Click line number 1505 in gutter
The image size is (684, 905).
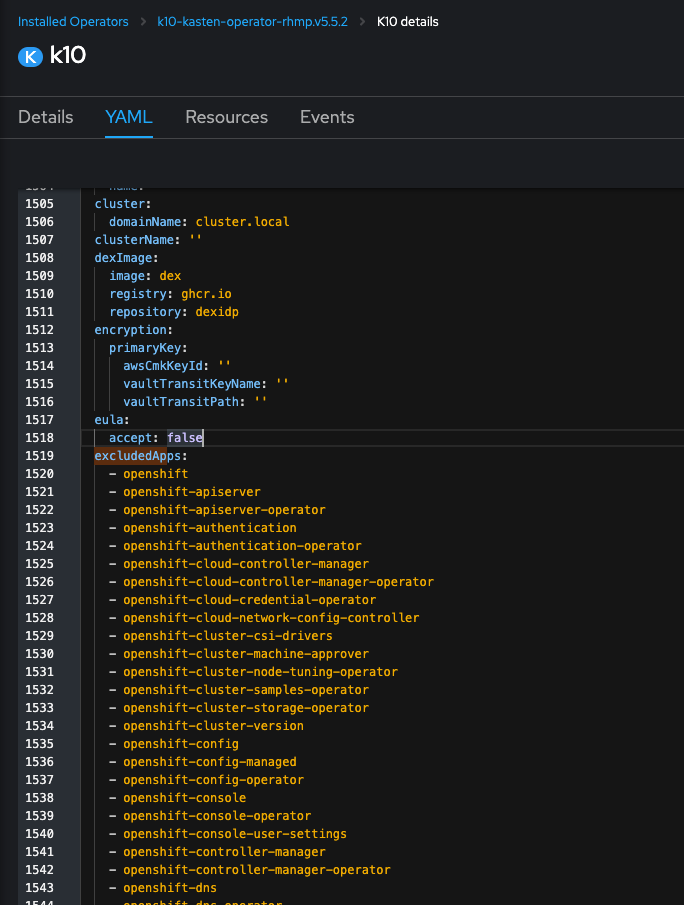pyautogui.click(x=39, y=204)
